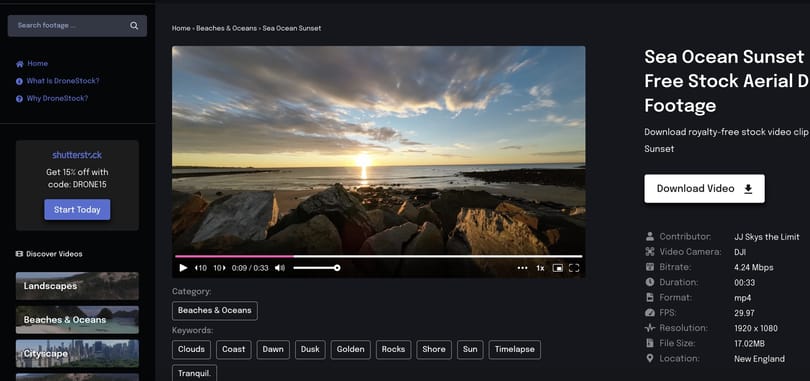Click Home in the breadcrumb
The width and height of the screenshot is (810, 381).
tap(181, 28)
